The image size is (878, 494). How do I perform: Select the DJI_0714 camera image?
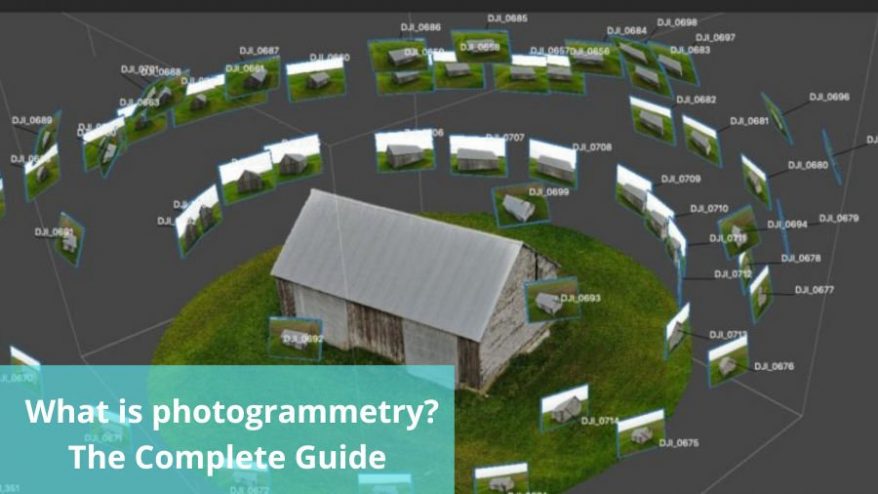(564, 404)
